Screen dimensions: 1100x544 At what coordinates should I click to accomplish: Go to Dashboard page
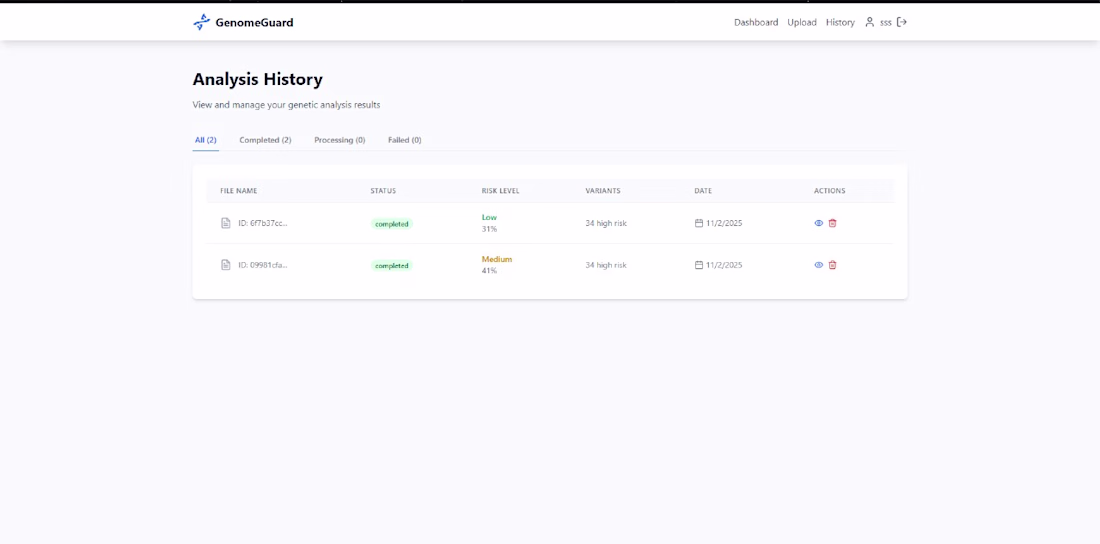click(x=756, y=22)
